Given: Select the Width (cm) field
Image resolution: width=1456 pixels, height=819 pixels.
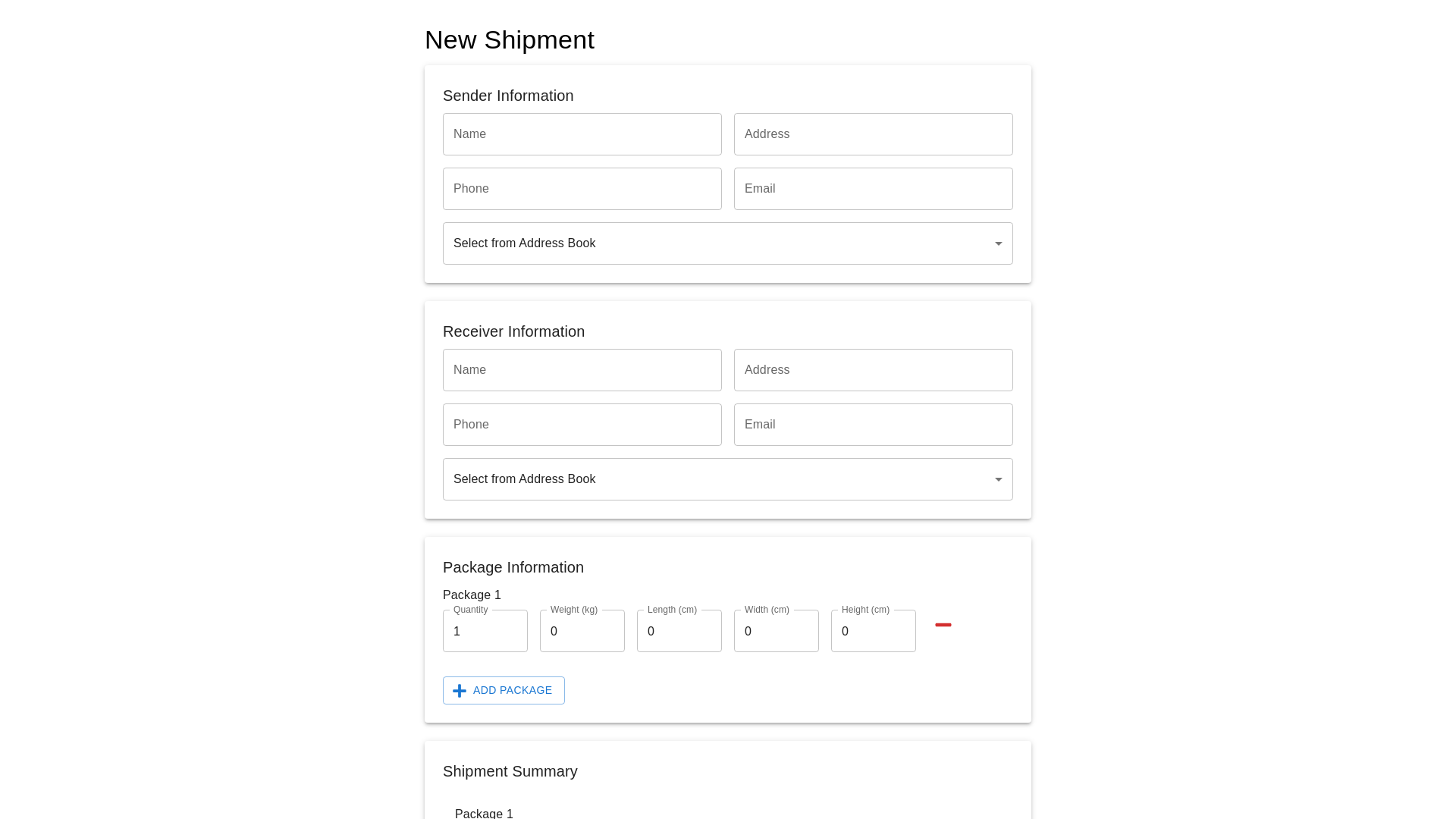Looking at the screenshot, I should (x=776, y=631).
